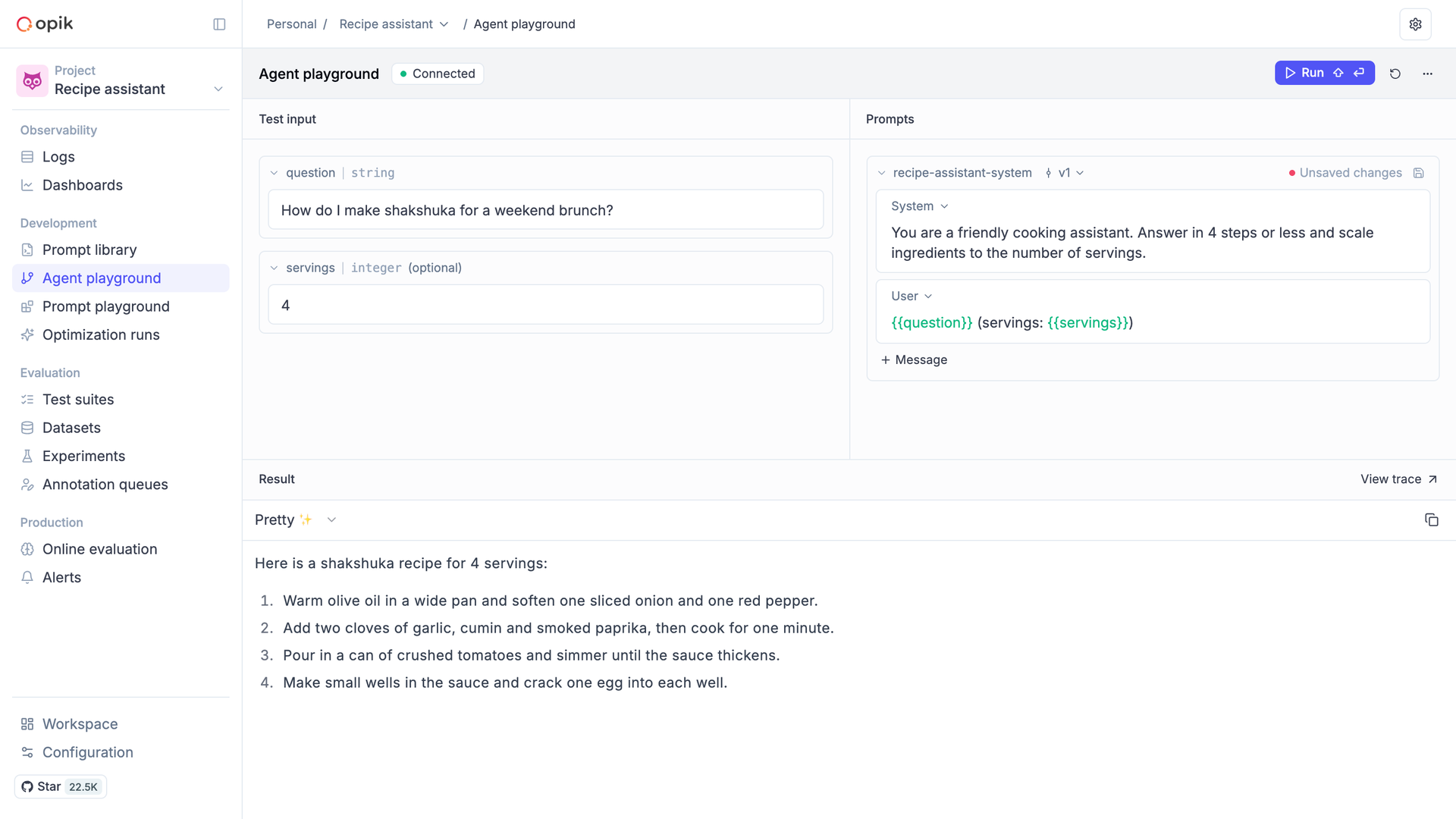The image size is (1456, 819).
Task: Open Experiments page
Action: [x=121, y=457]
